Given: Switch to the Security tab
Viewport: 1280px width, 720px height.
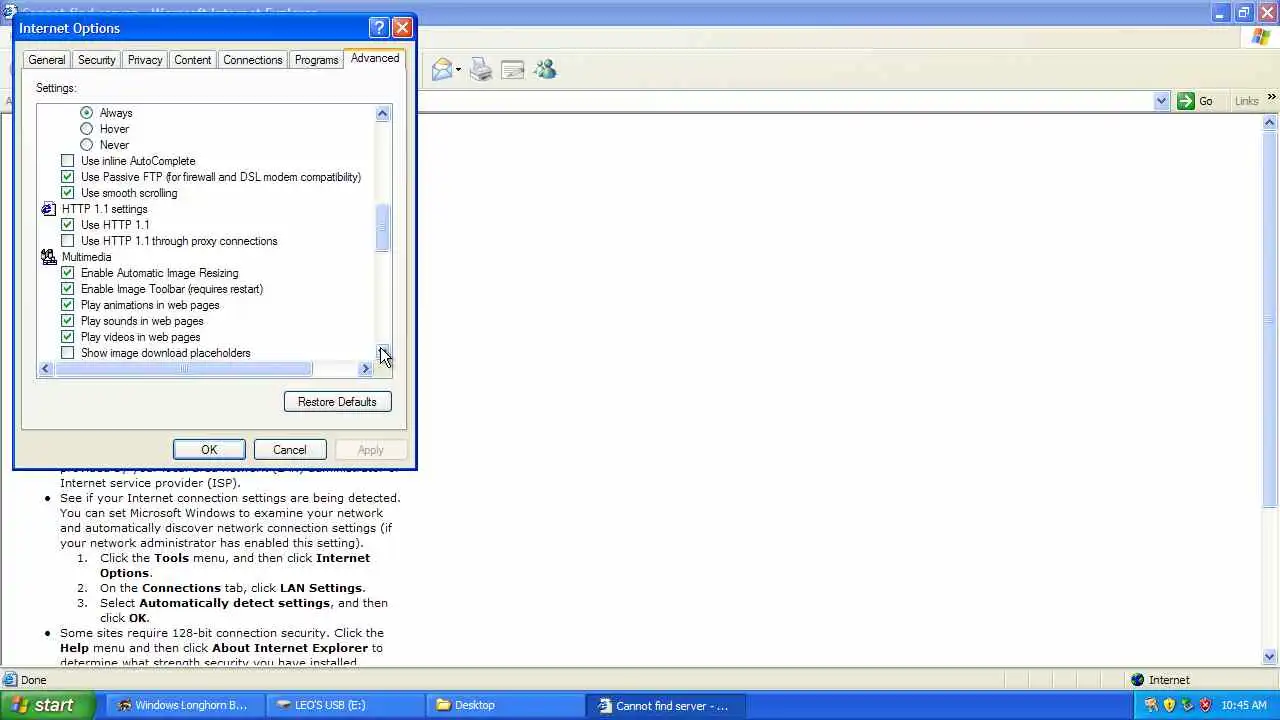Looking at the screenshot, I should (97, 60).
